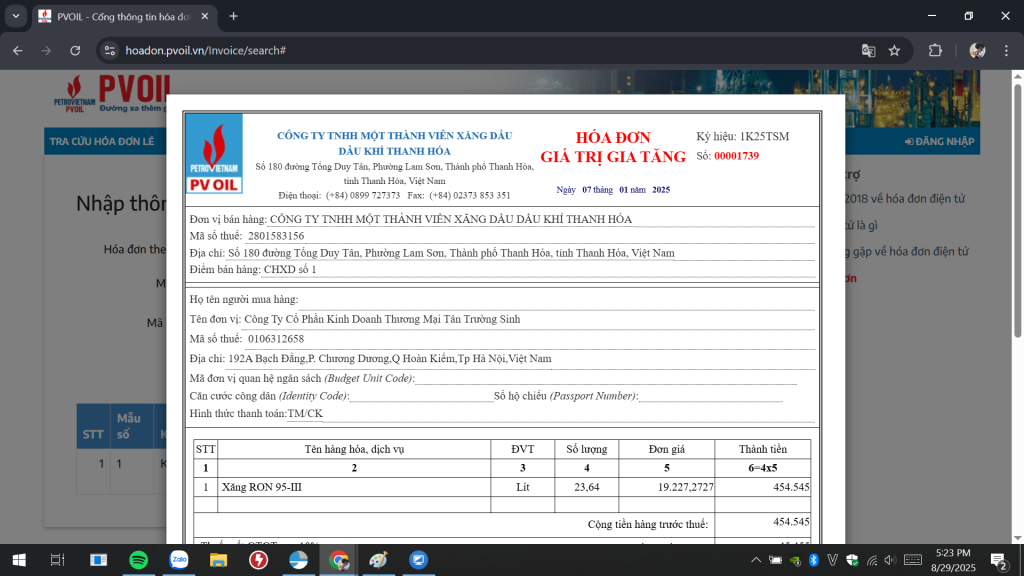Open Task View on the taskbar
This screenshot has width=1024, height=576.
tap(57, 560)
